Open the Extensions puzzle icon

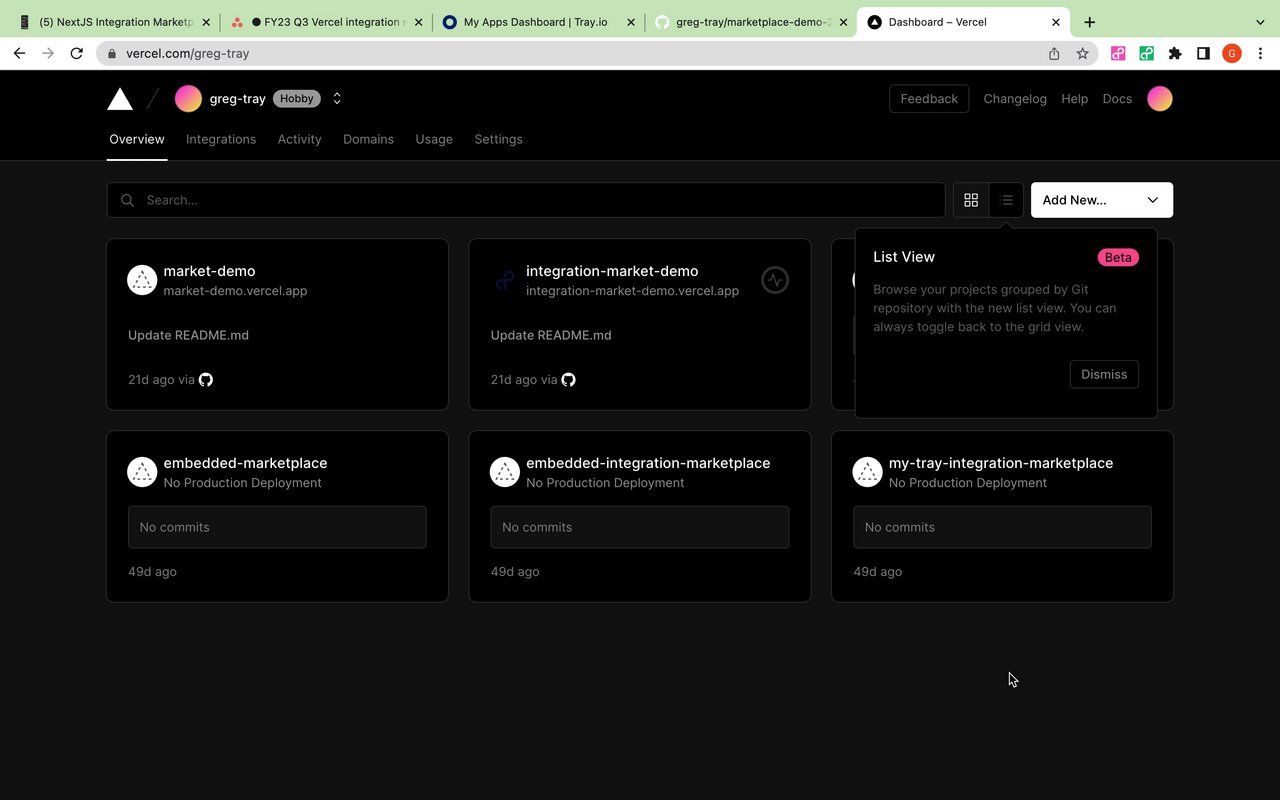pyautogui.click(x=1175, y=54)
